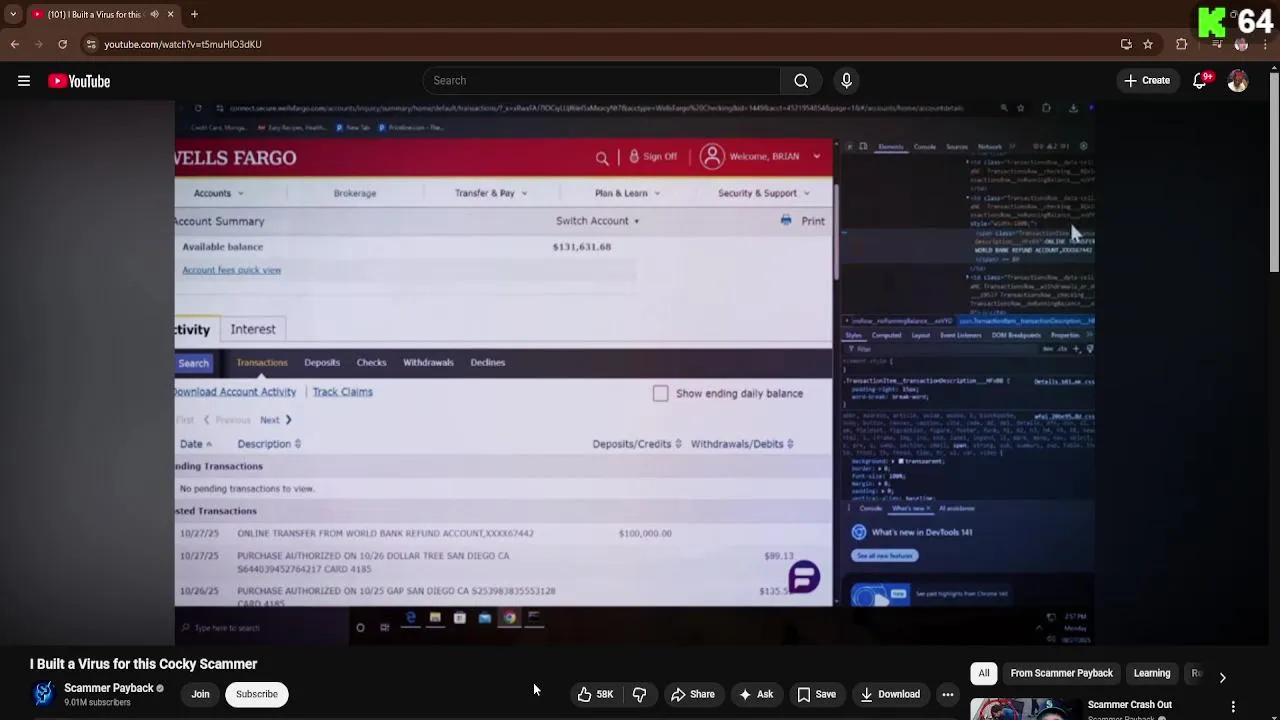Screen dimensions: 1280x720
Task: Open the tab search dropdown arrow
Action: coord(13,14)
